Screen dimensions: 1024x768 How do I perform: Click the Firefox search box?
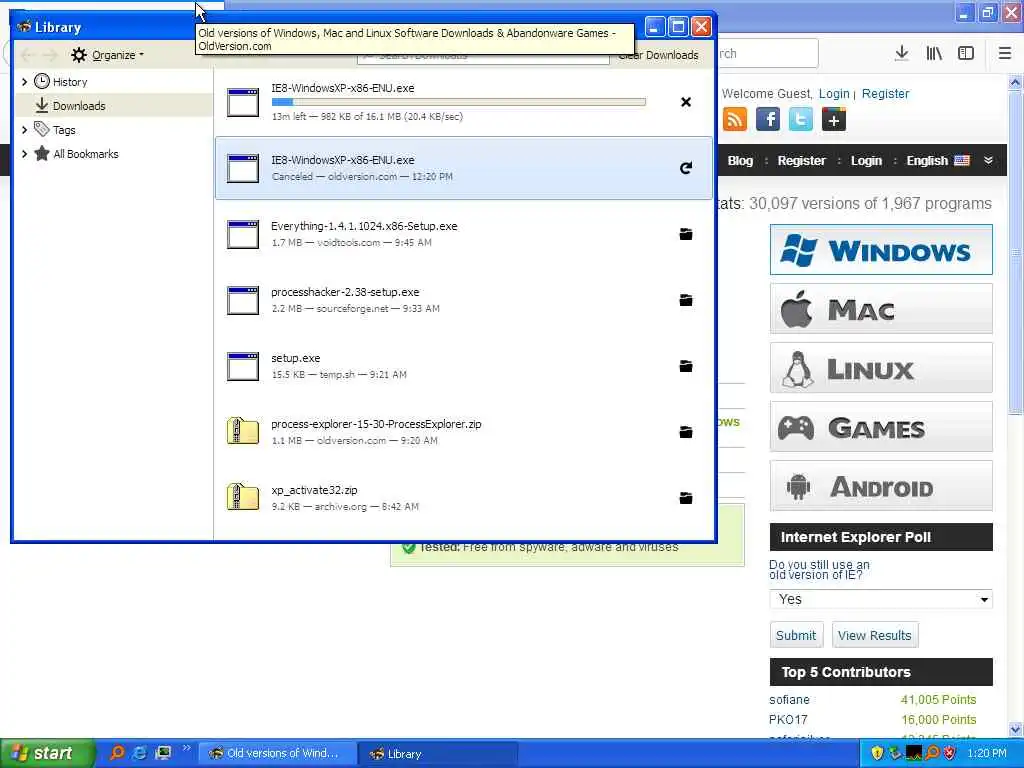(x=767, y=53)
